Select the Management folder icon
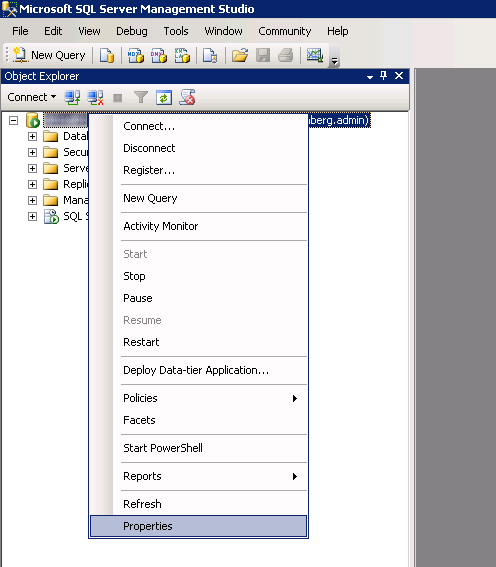The width and height of the screenshot is (496, 567). tap(51, 200)
